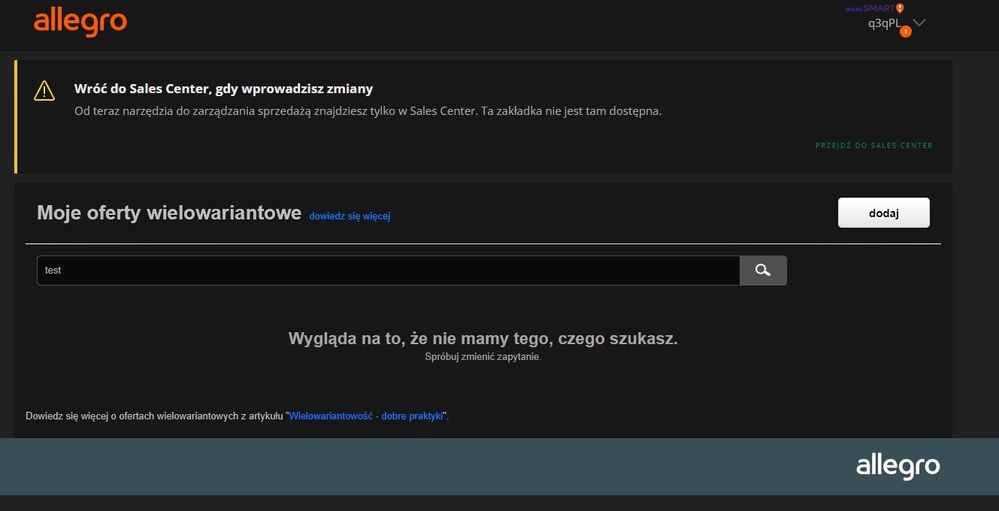Click the 'Dowiedz się więcej o ofertach' footer sentence
Image resolution: width=999 pixels, height=511 pixels.
(x=155, y=415)
